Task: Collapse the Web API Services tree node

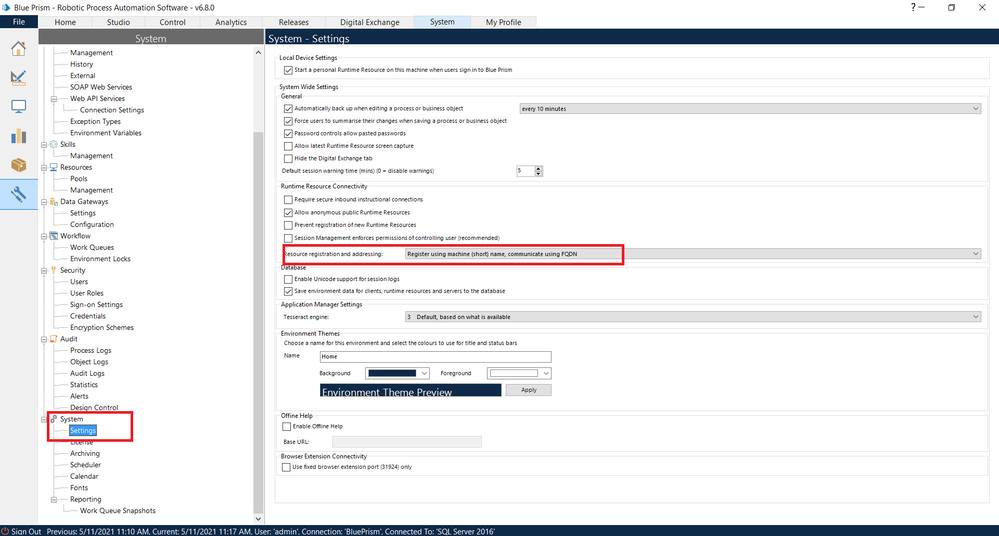Action: [x=54, y=99]
